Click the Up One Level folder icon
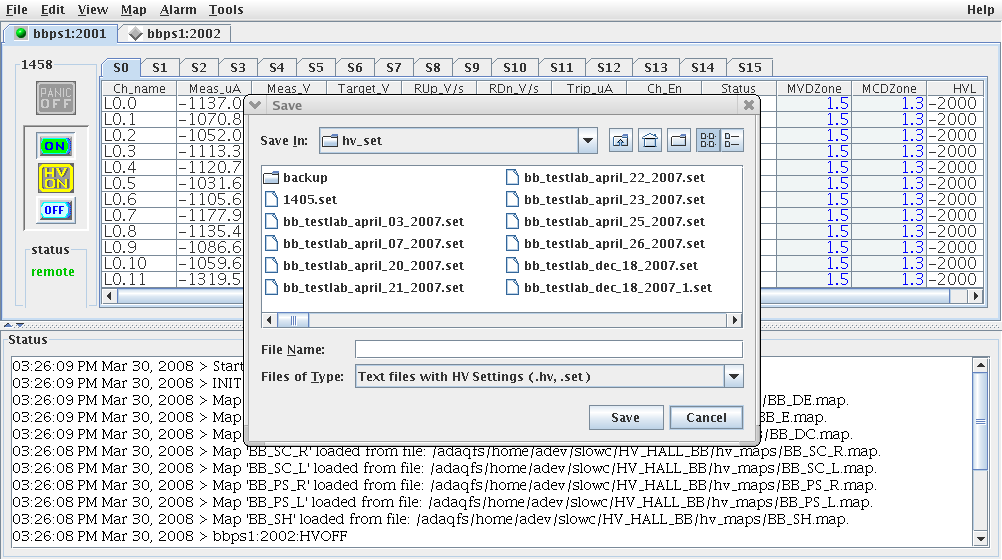Image resolution: width=1002 pixels, height=560 pixels. click(x=620, y=141)
